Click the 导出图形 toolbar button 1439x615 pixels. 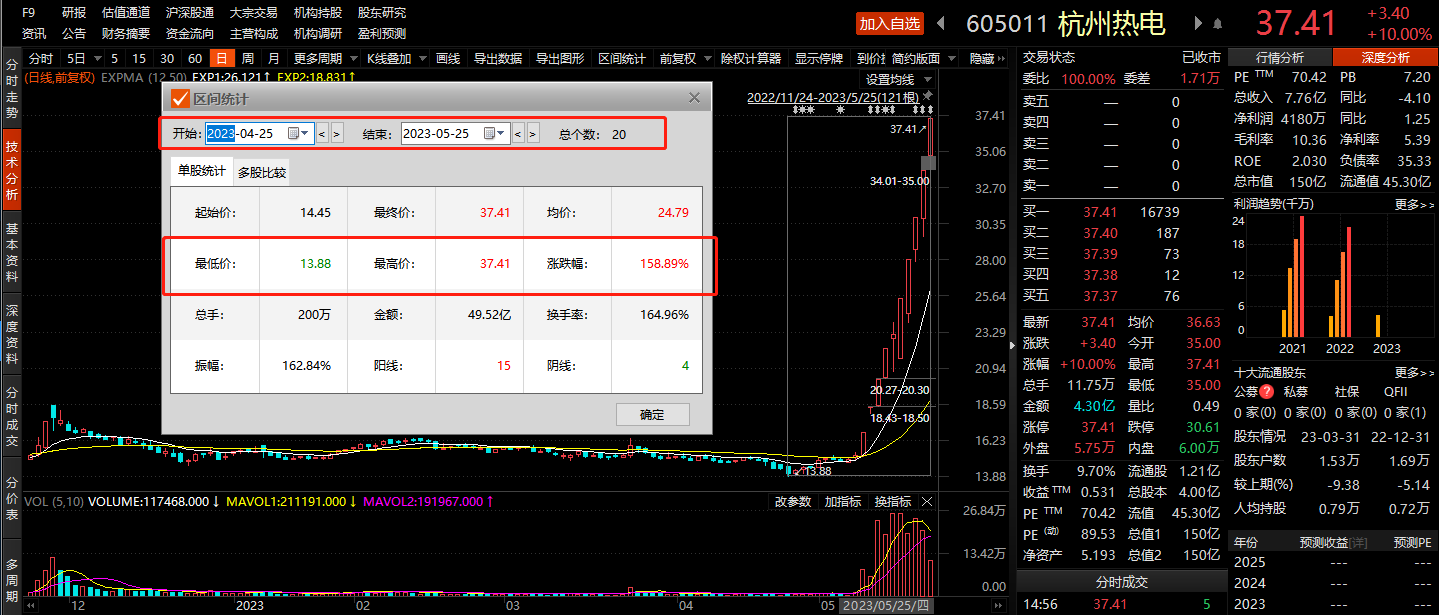pos(559,59)
